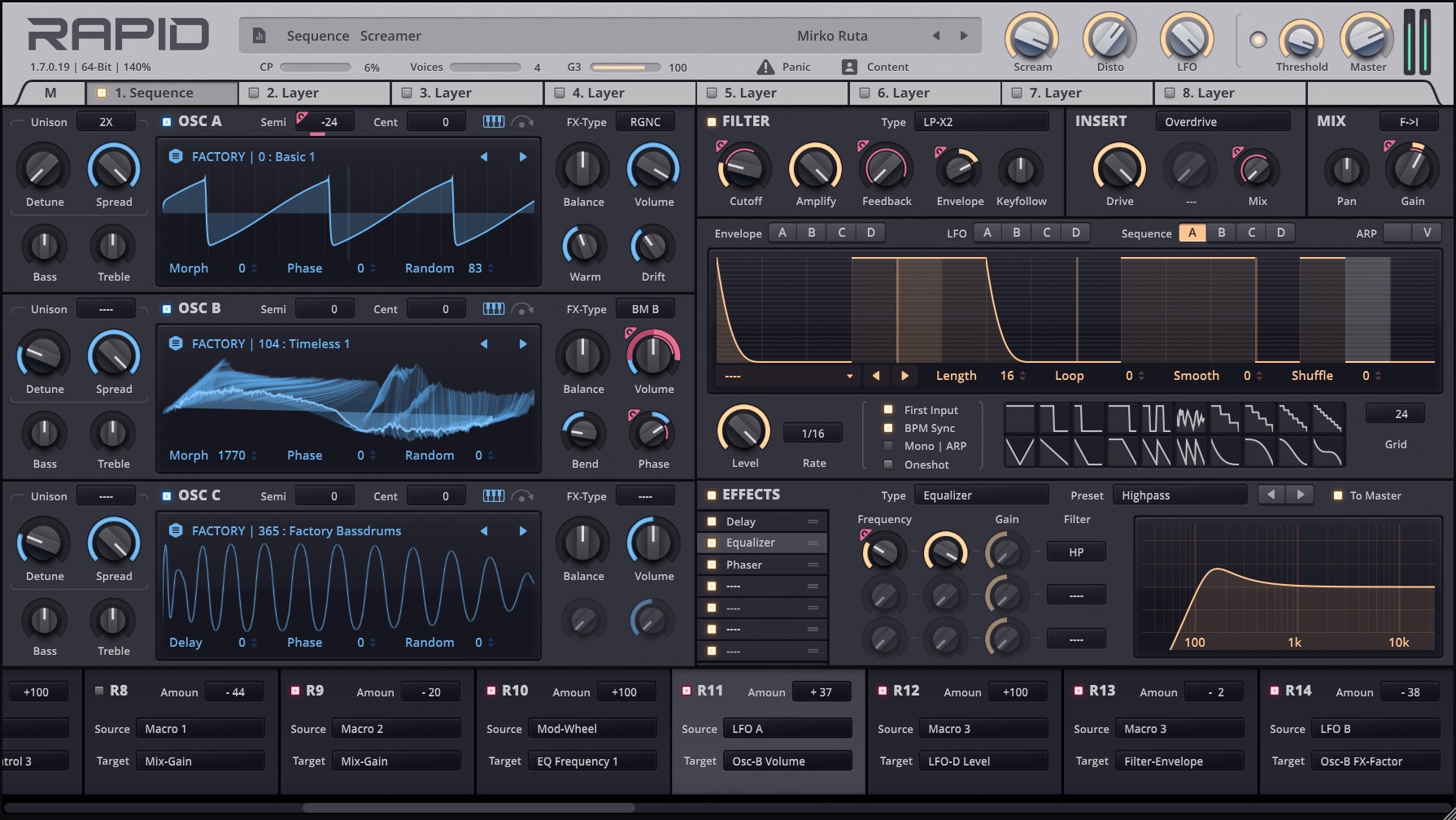Open INSERT Overdrive dropdown
1456x820 pixels.
(x=1223, y=122)
